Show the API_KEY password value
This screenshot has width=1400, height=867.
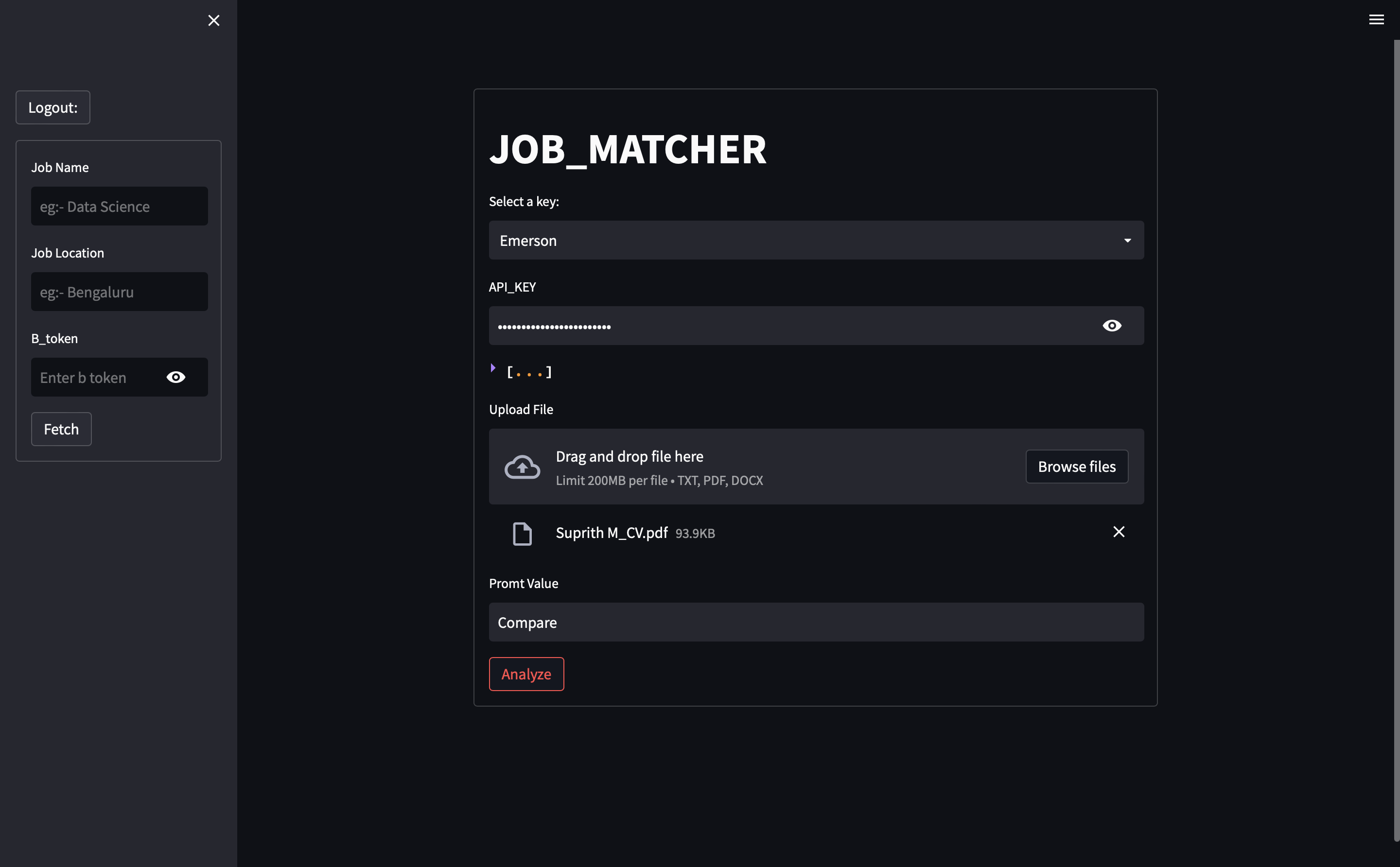pos(1112,326)
